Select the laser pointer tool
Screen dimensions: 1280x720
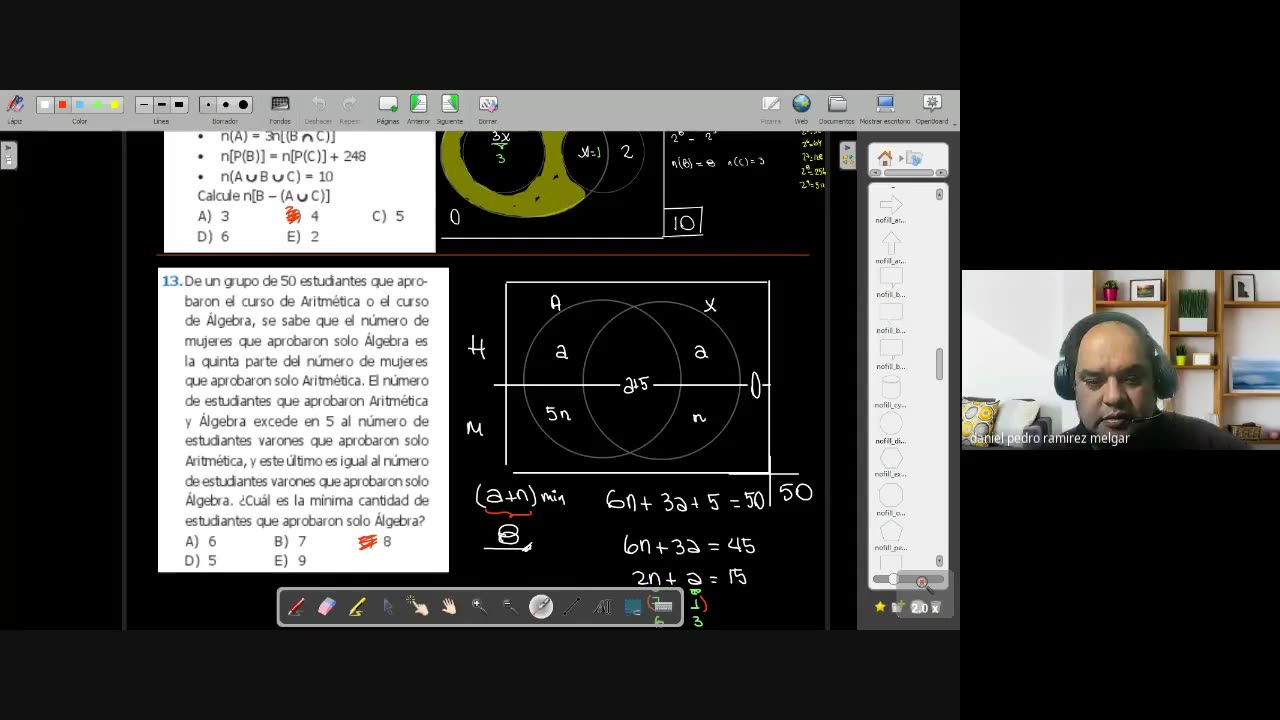coord(541,607)
